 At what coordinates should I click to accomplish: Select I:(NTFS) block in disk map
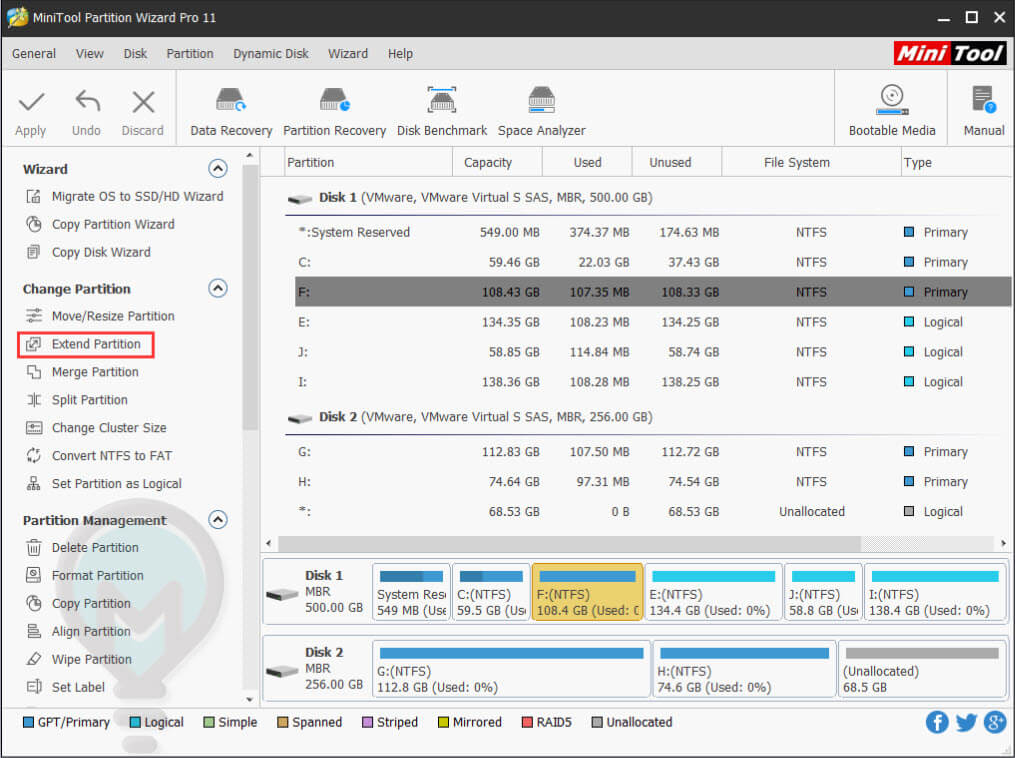point(934,592)
